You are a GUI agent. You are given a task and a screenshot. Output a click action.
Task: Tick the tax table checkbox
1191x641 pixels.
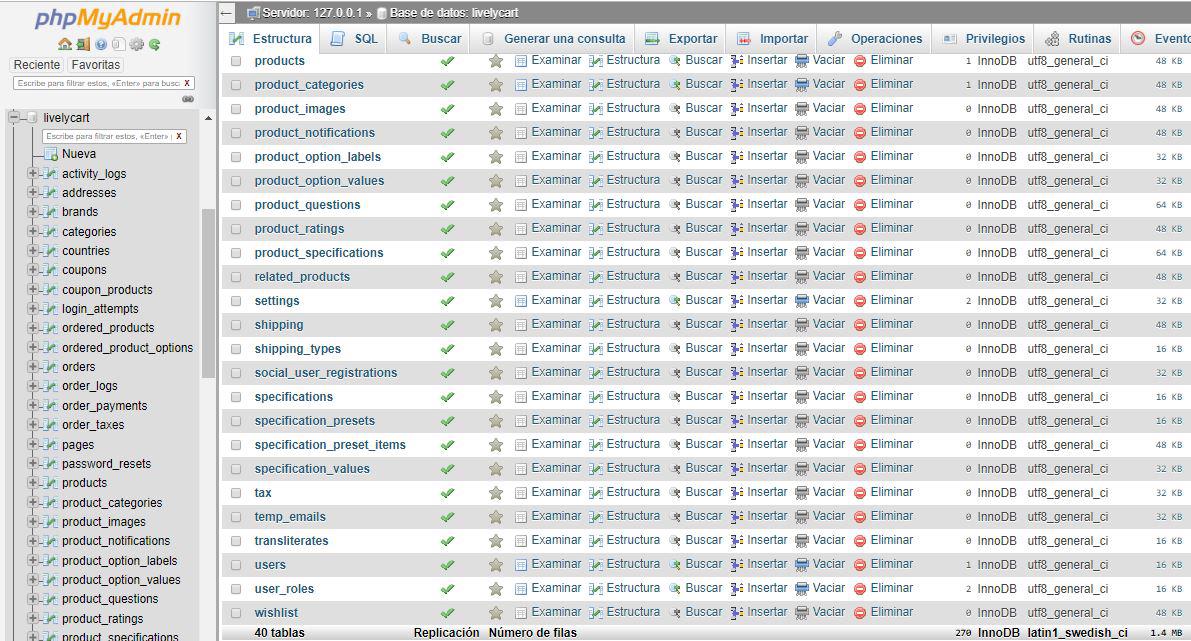[x=236, y=493]
